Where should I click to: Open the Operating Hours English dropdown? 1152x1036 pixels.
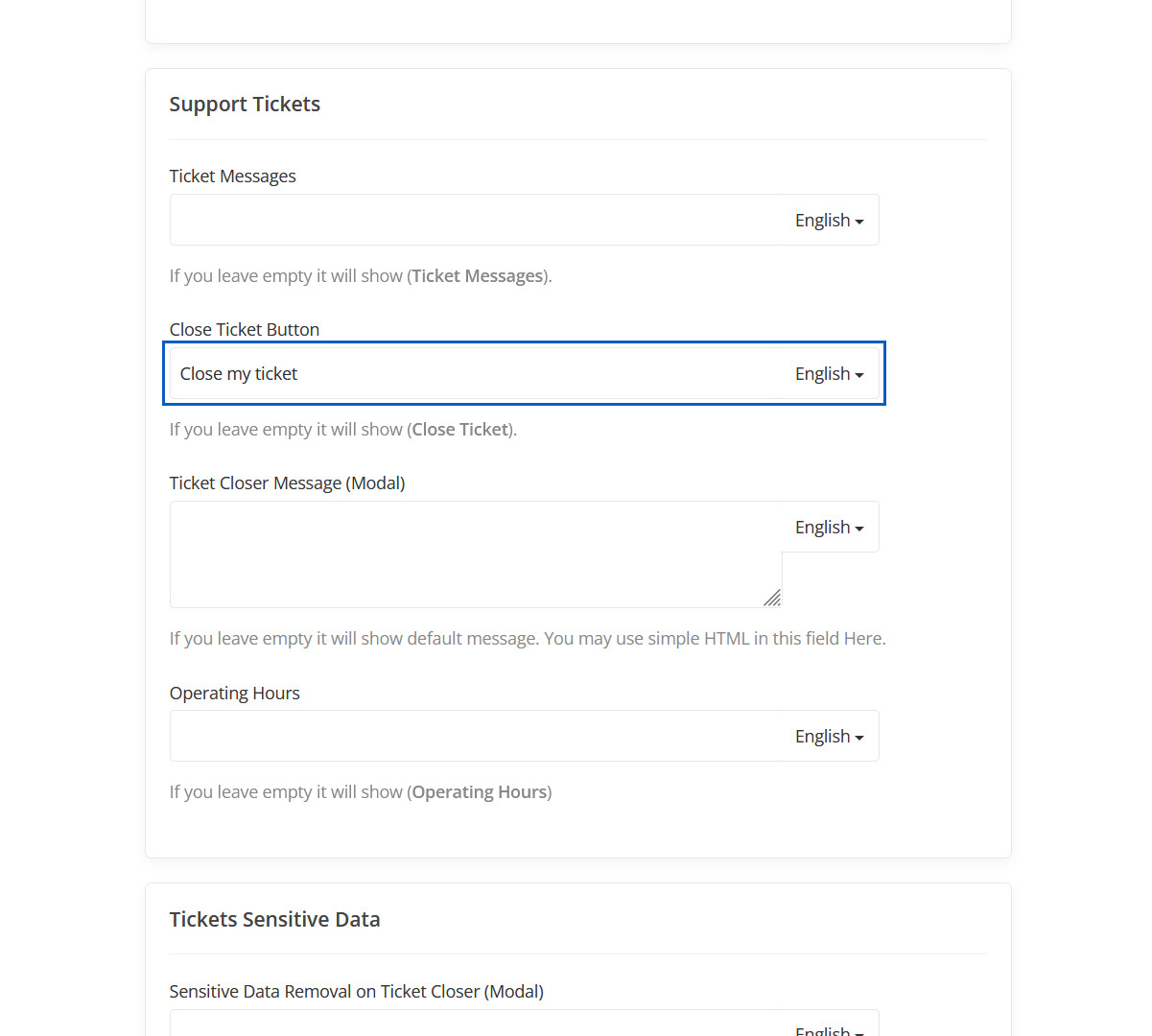[829, 737]
